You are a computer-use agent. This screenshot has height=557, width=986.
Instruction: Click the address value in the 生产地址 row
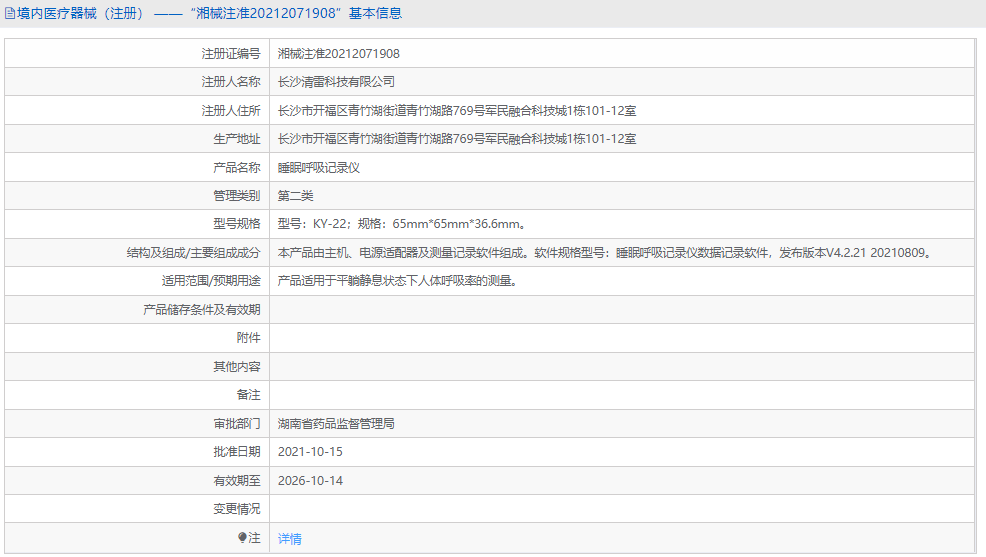(x=457, y=139)
